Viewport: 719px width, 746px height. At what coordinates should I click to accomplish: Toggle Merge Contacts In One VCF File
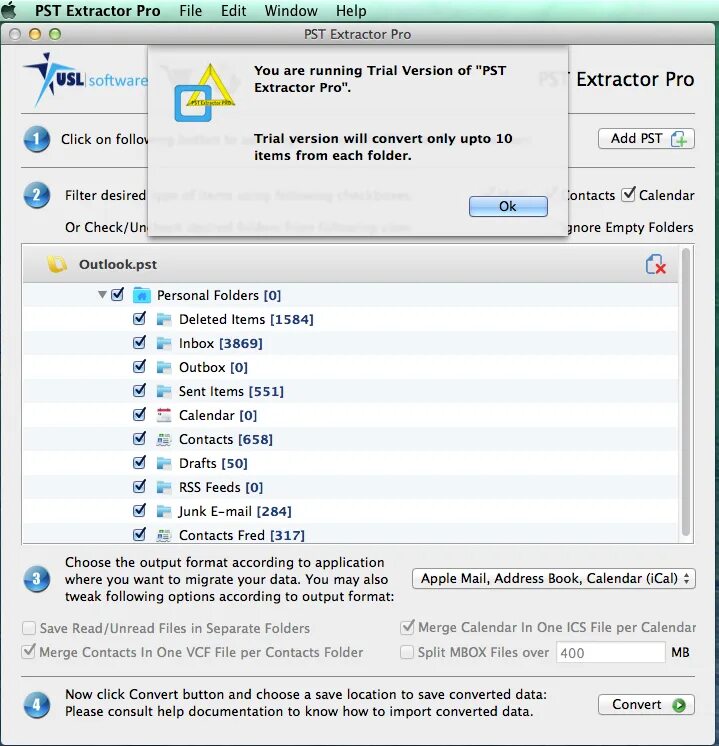pos(29,651)
